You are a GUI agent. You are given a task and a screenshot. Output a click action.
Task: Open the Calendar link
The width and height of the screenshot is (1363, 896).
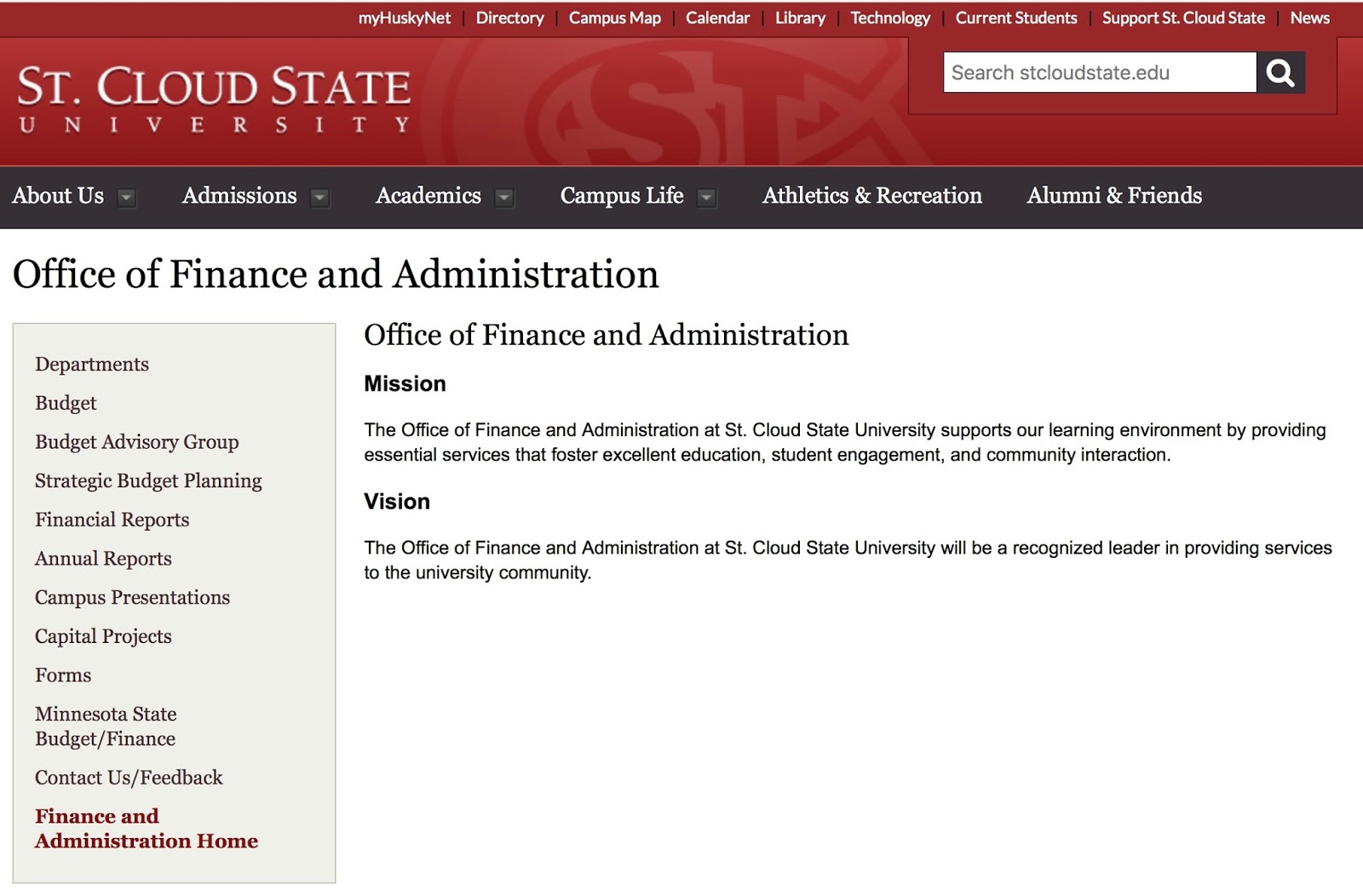point(718,18)
